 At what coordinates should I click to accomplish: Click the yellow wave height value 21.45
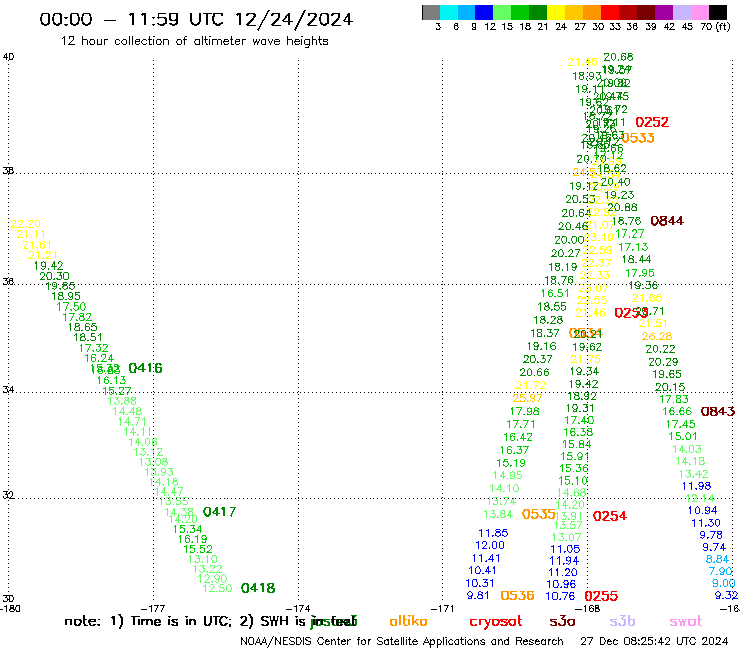point(582,62)
